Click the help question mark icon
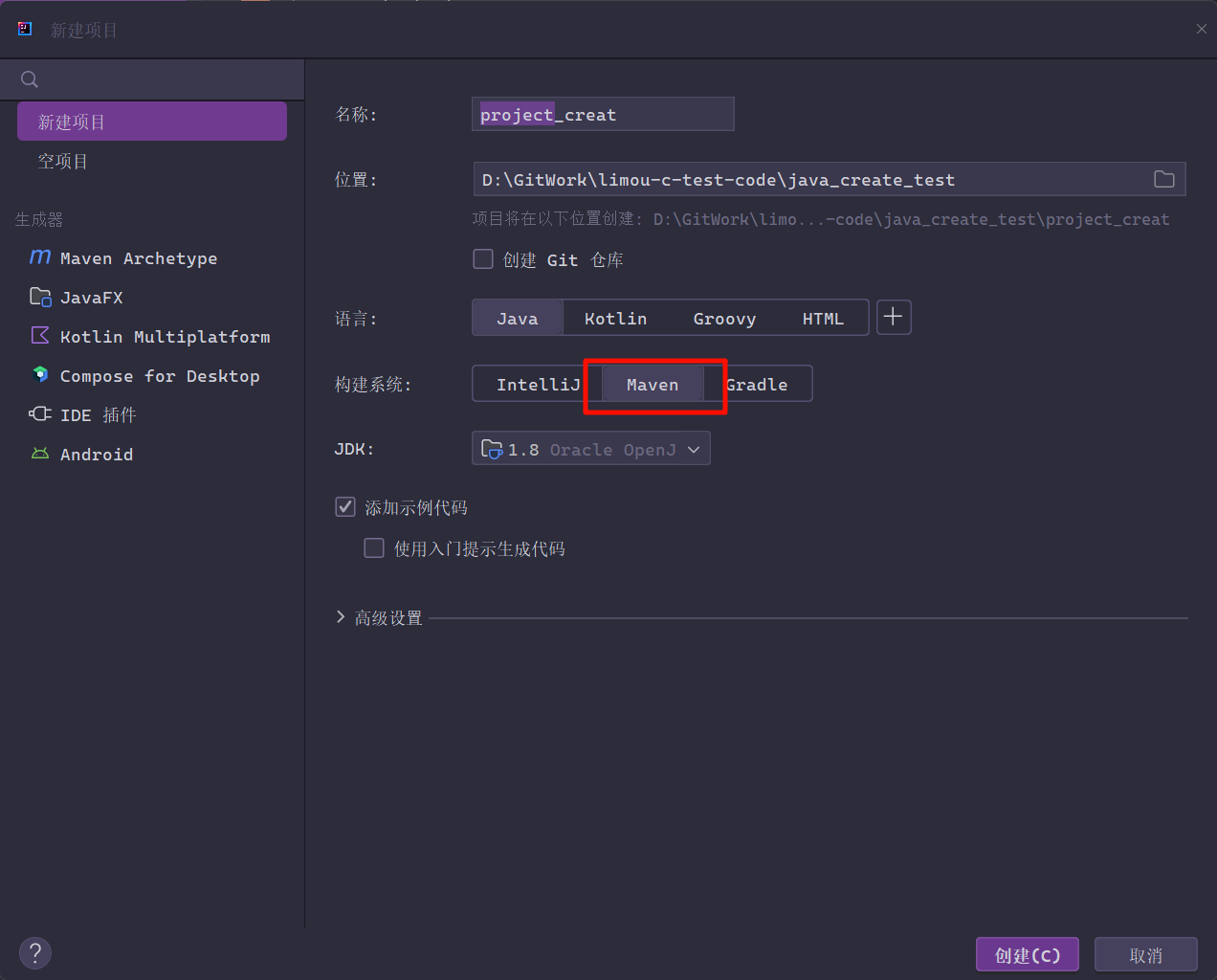 click(x=35, y=952)
